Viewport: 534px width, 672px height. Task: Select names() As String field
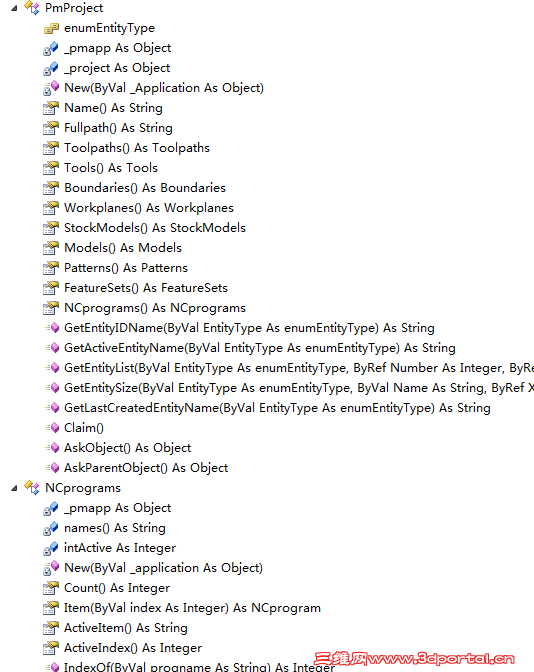115,528
